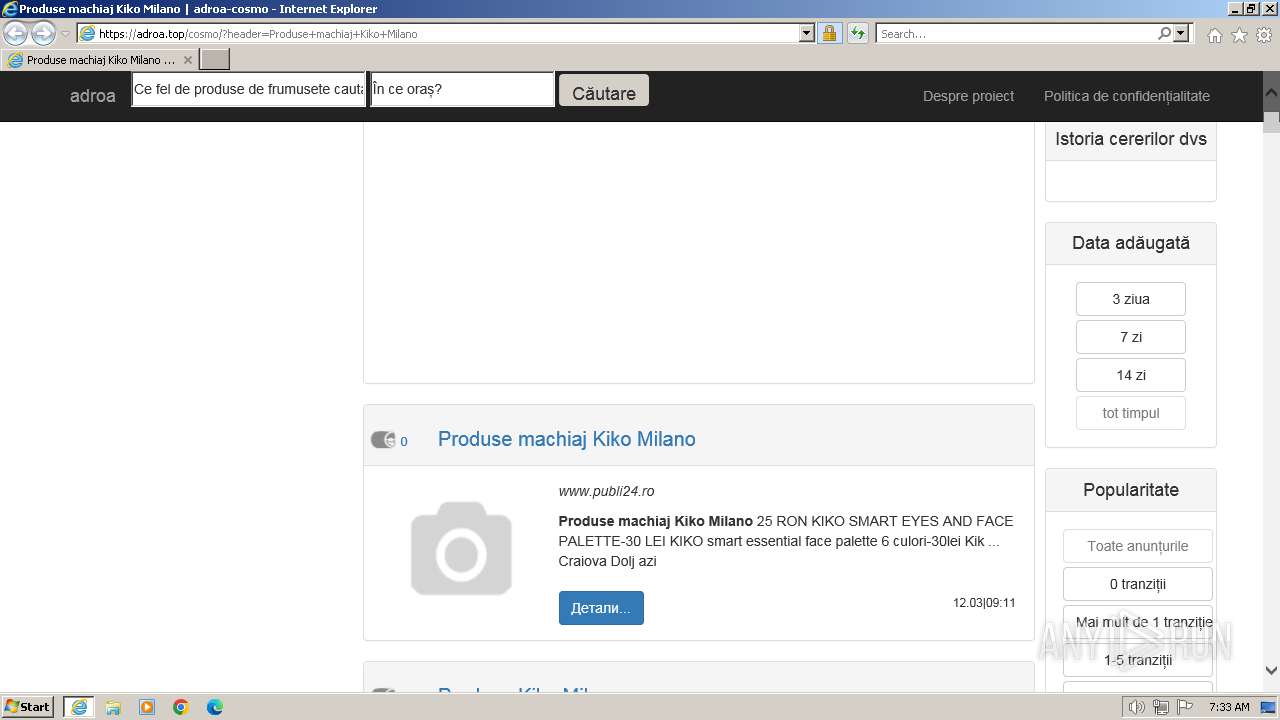Image resolution: width=1280 pixels, height=720 pixels.
Task: Launch Google Chrome from the taskbar
Action: (x=181, y=707)
